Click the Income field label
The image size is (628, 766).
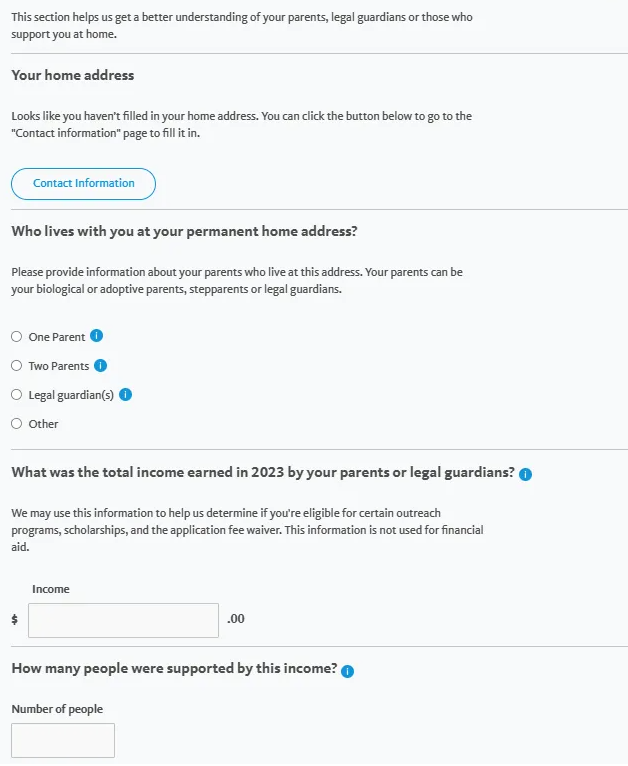click(51, 589)
